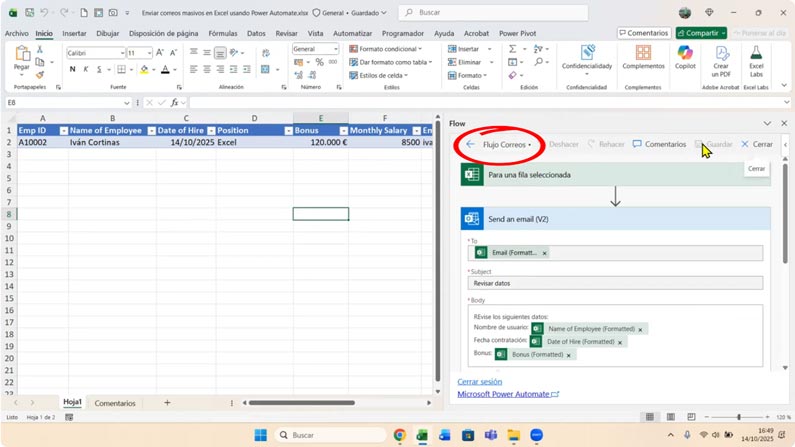Click the Pegar paste icon
This screenshot has height=447, width=795.
[22, 58]
